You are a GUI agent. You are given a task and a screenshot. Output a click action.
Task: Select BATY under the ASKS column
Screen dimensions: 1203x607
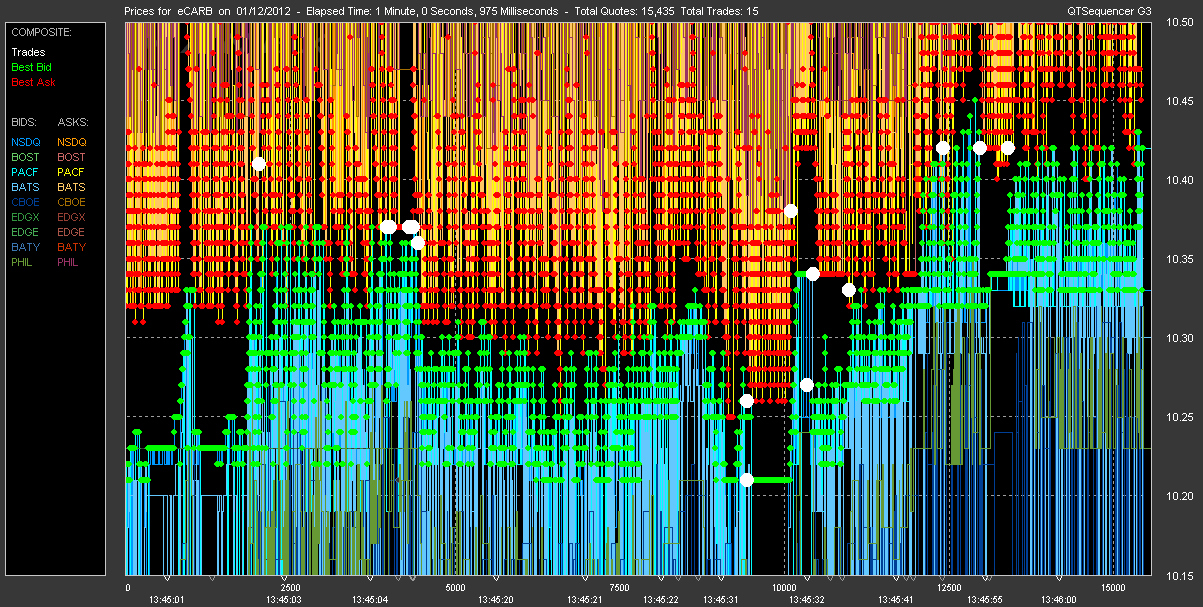point(71,247)
